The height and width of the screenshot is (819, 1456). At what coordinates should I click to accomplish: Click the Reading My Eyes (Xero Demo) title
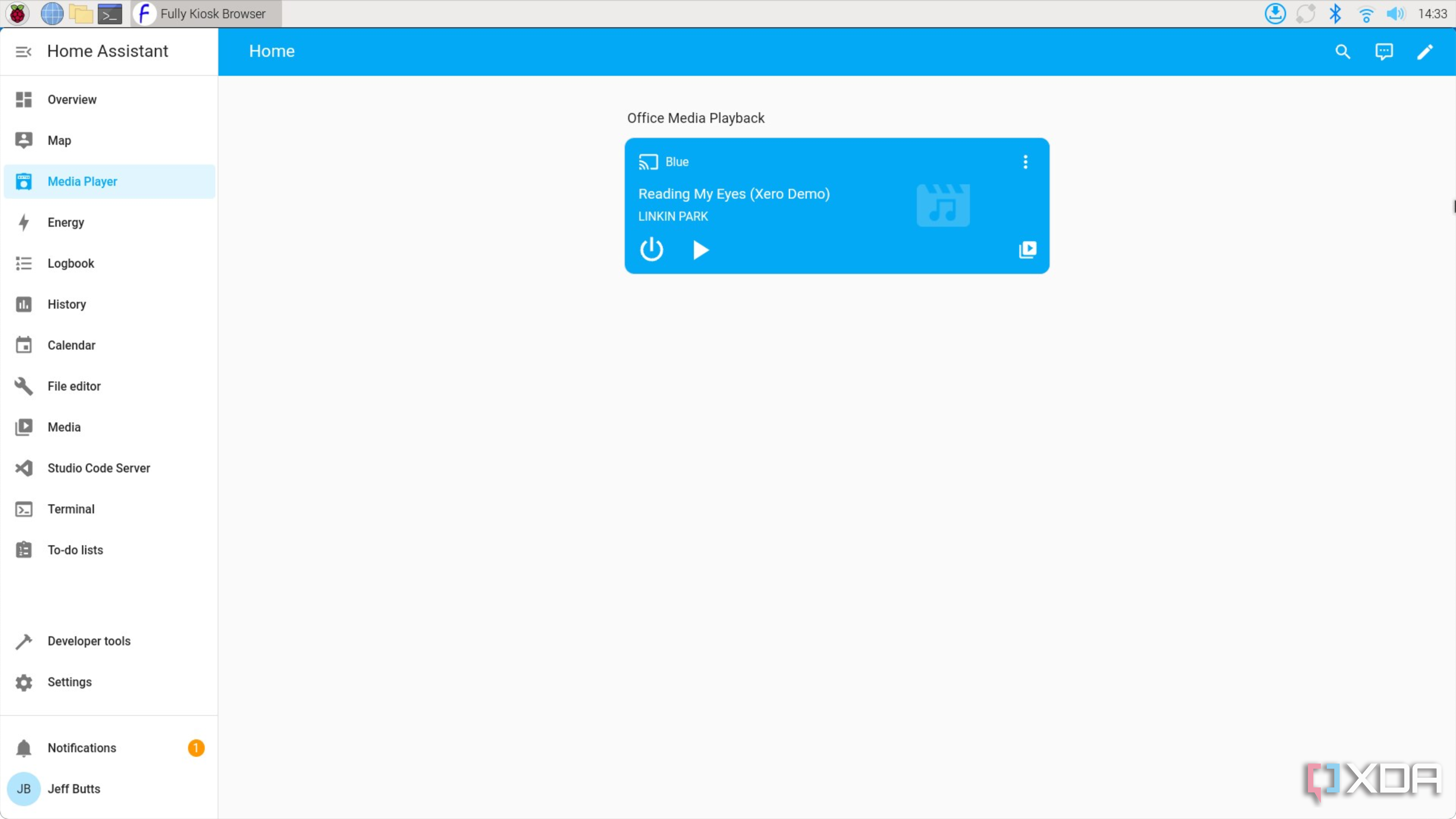[734, 194]
